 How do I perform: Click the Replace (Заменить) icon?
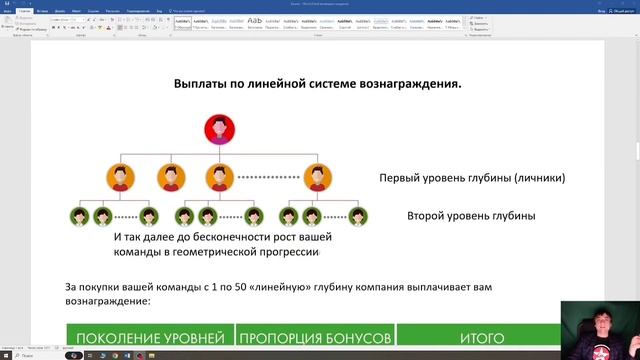pos(478,24)
